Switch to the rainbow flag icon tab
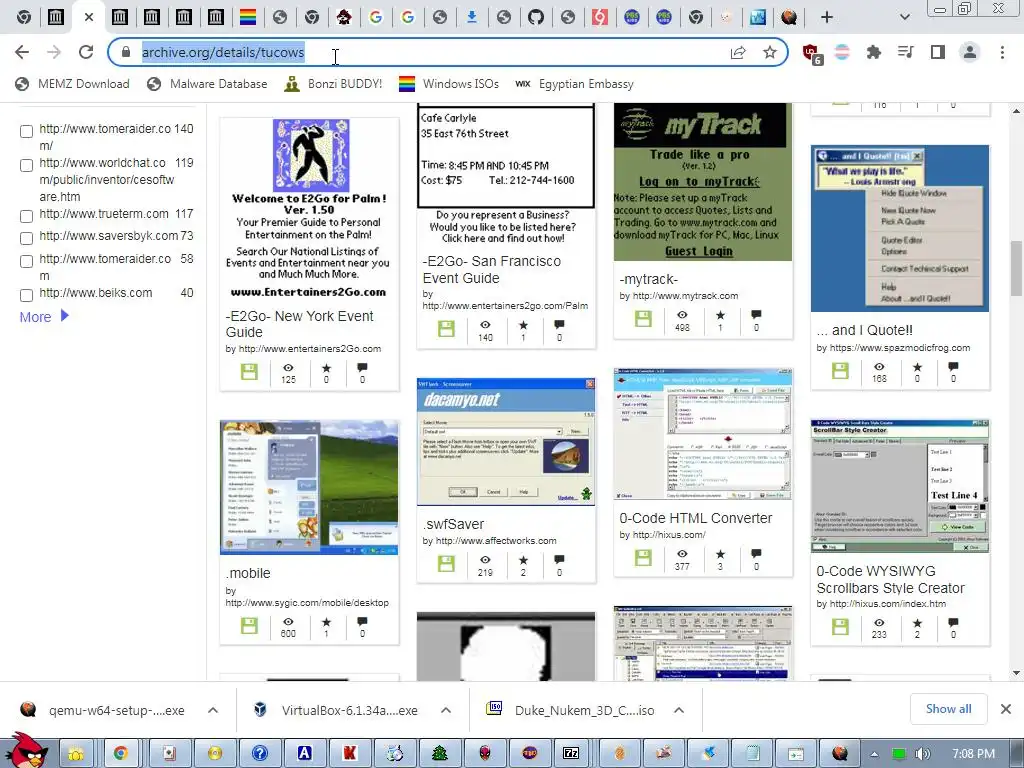The height and width of the screenshot is (768, 1024). click(248, 18)
